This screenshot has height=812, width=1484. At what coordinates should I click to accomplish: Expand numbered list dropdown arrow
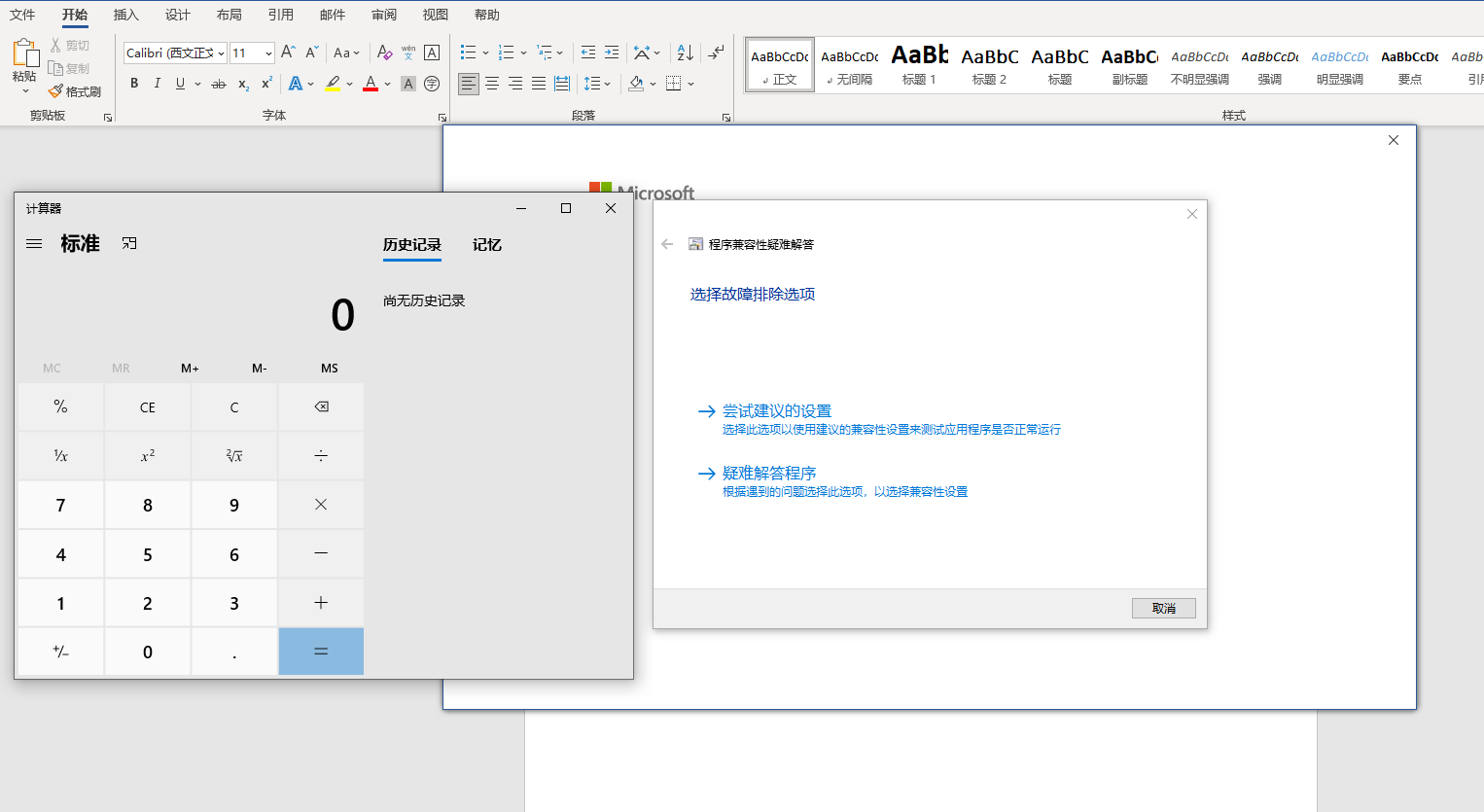[523, 53]
